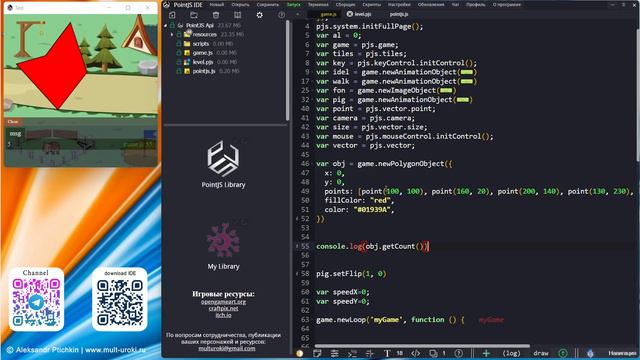Click the circled question mark icon in top toolbar
The height and width of the screenshot is (360, 640).
pos(282,15)
